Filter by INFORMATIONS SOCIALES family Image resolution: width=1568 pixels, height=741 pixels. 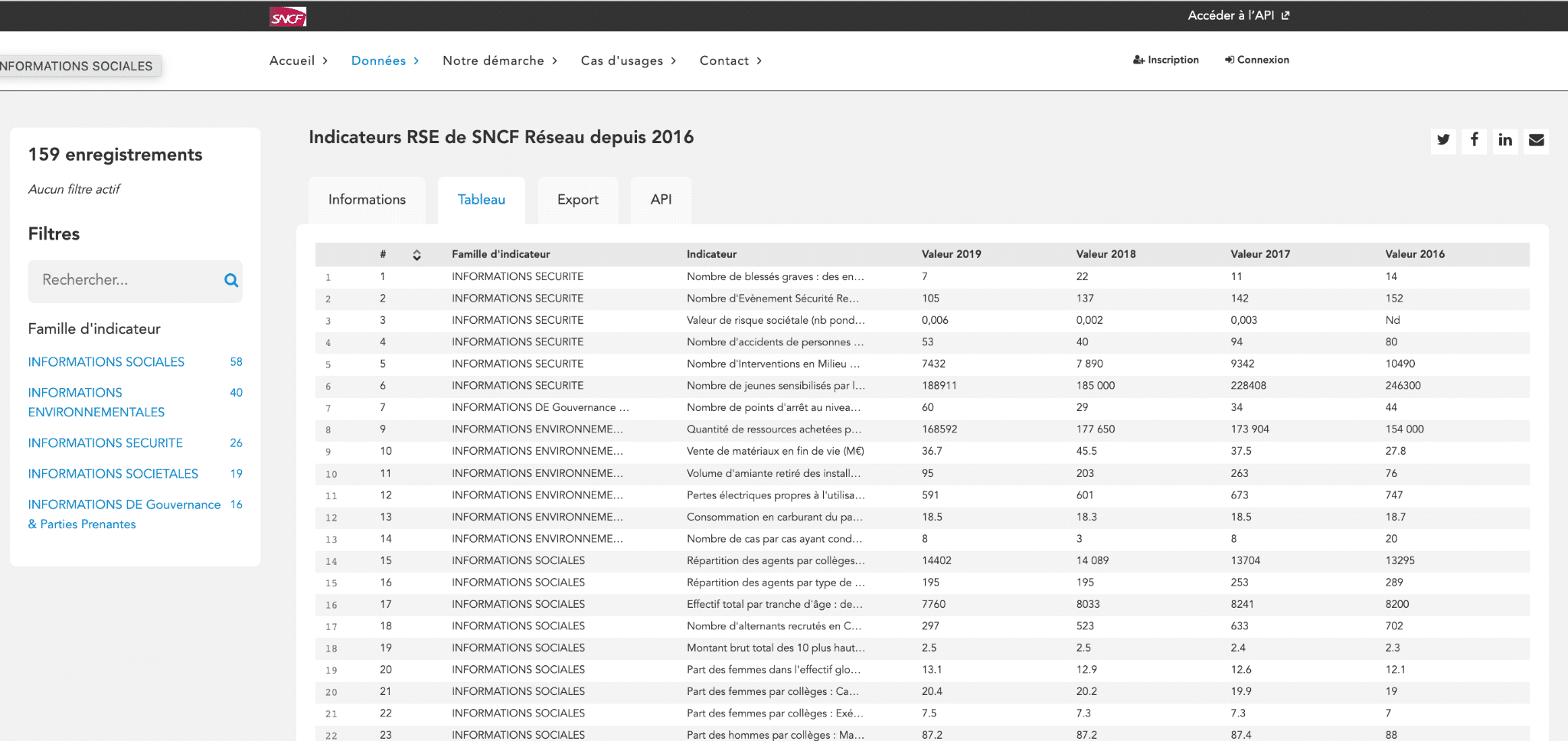point(106,362)
